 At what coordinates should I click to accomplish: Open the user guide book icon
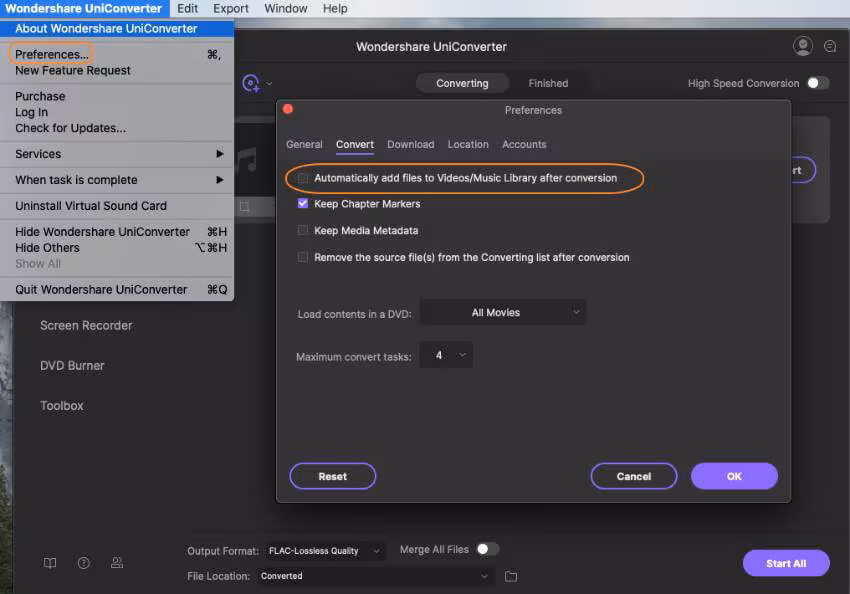[50, 563]
